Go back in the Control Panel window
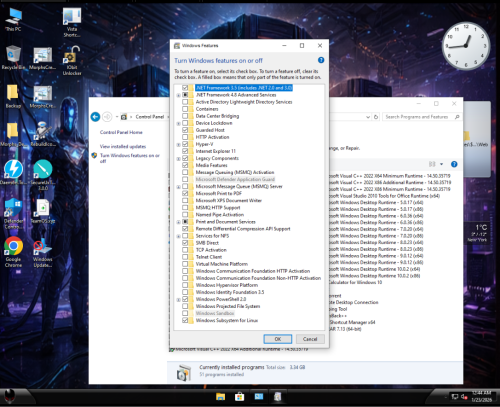 [95, 117]
